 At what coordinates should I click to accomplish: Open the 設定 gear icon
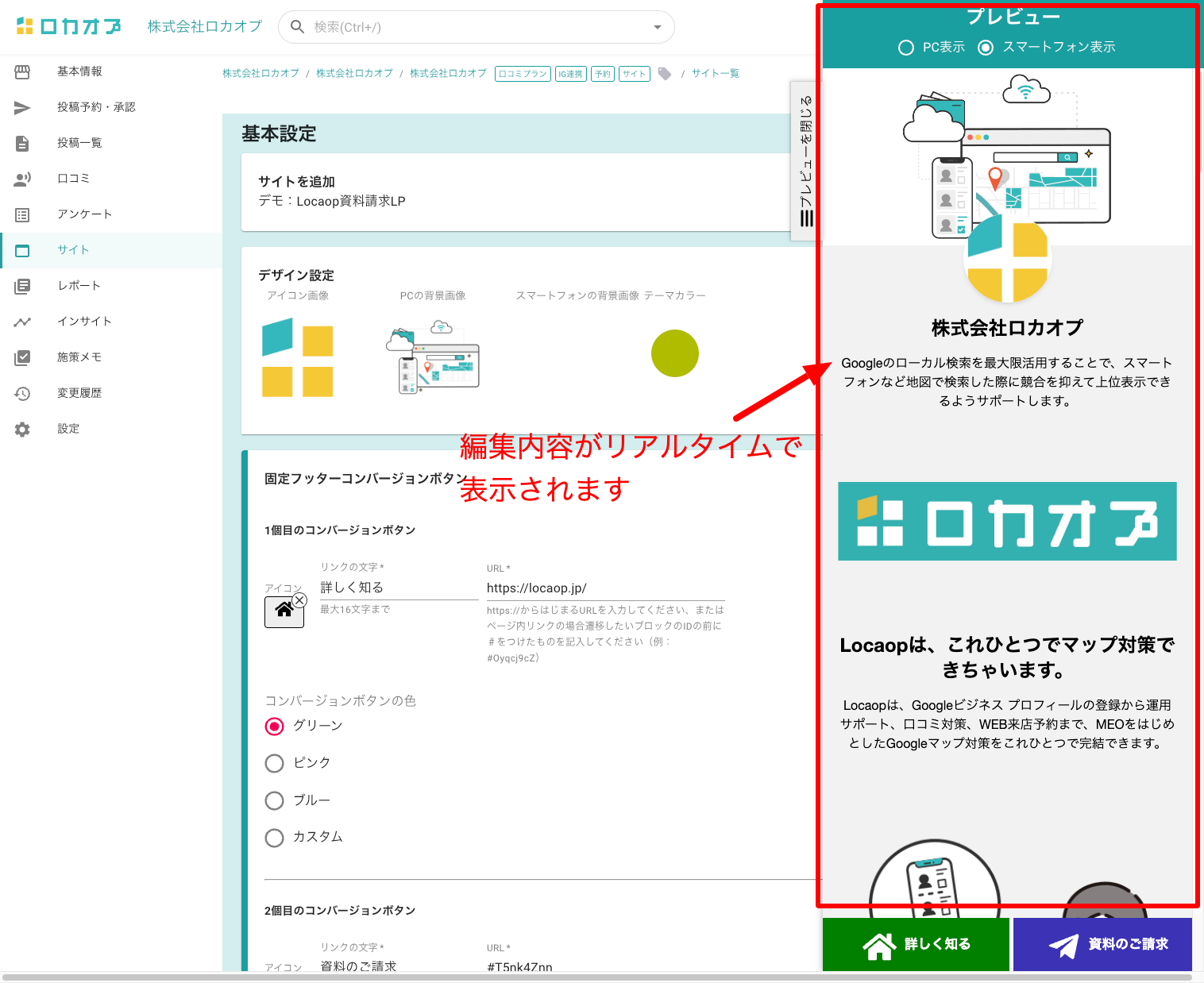click(22, 429)
